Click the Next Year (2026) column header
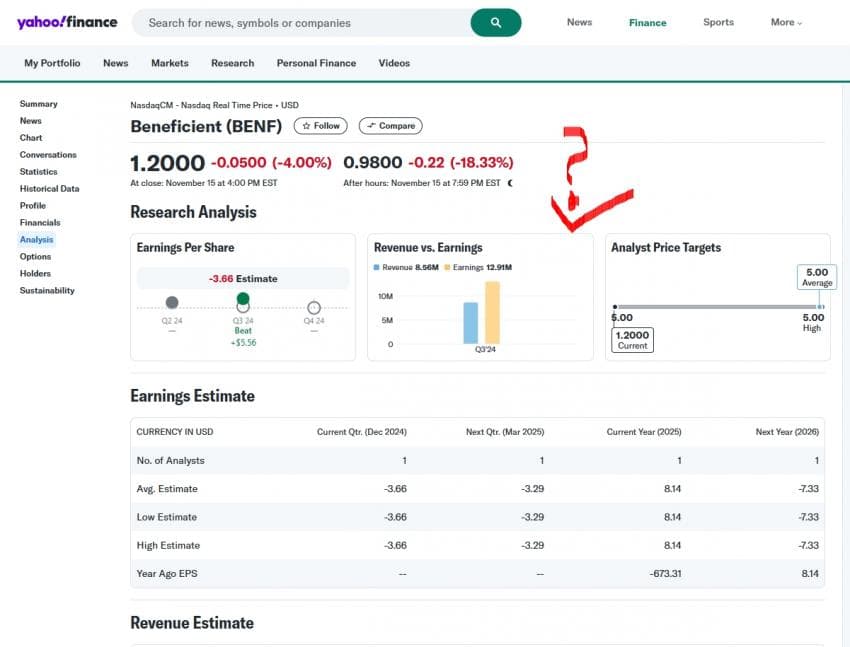Viewport: 850px width, 647px height. (787, 432)
